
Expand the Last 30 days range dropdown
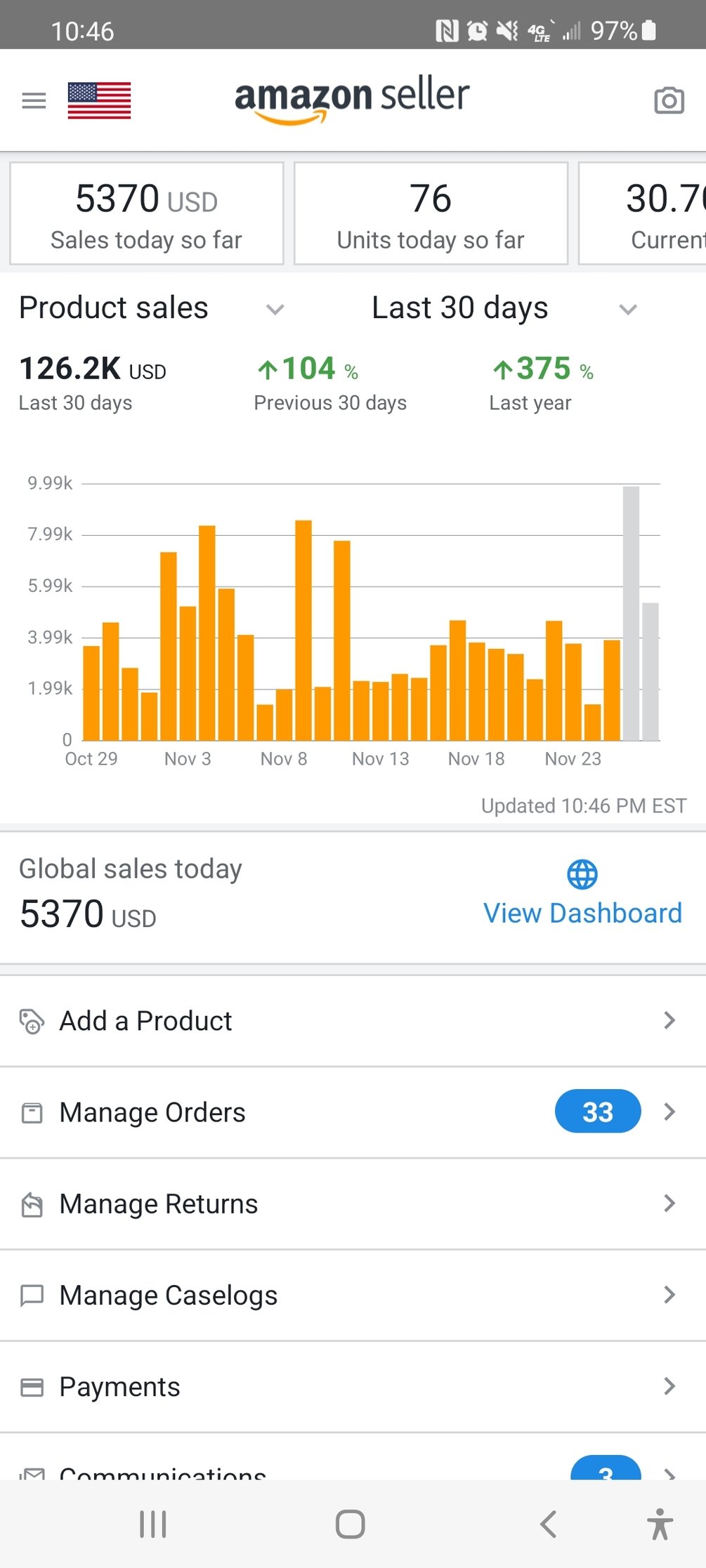[627, 309]
